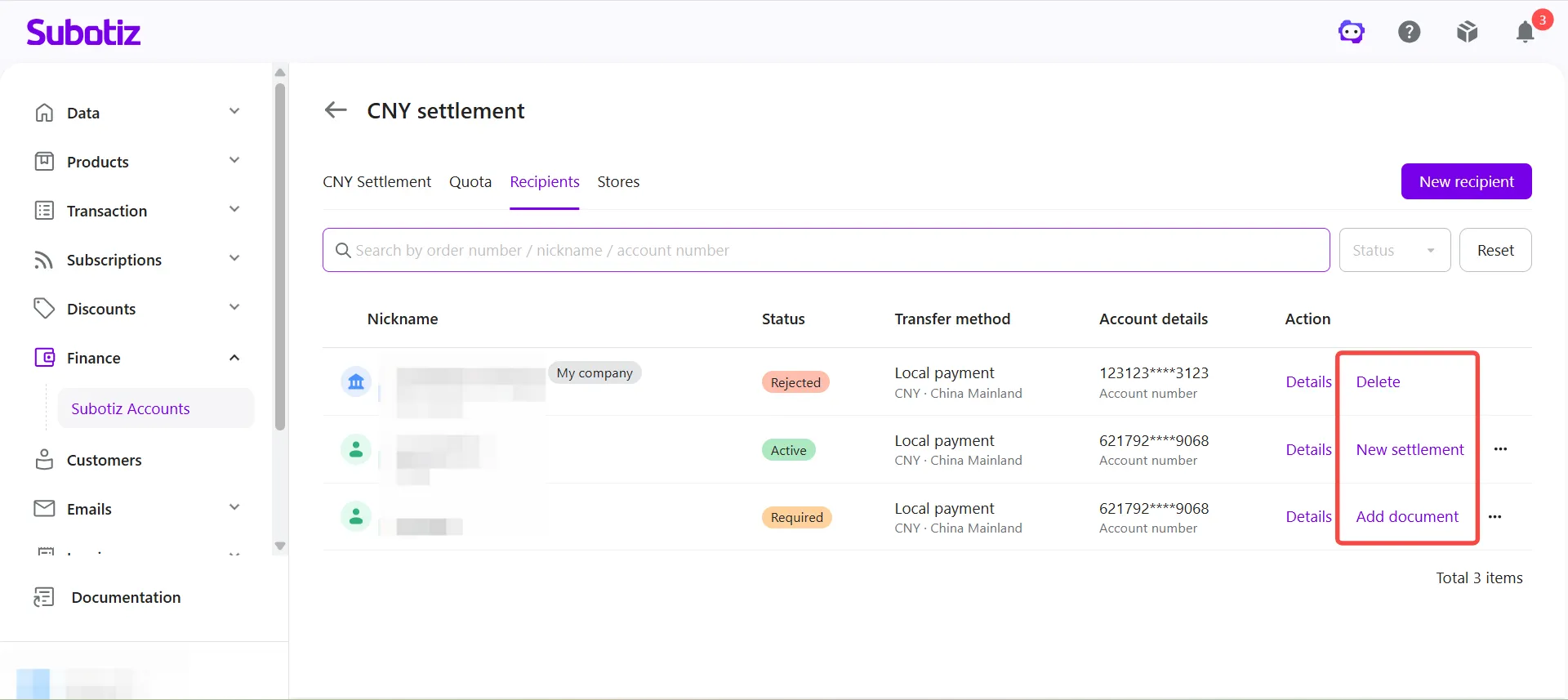
Task: Open Subotiz Accounts in sidebar
Action: (155, 408)
